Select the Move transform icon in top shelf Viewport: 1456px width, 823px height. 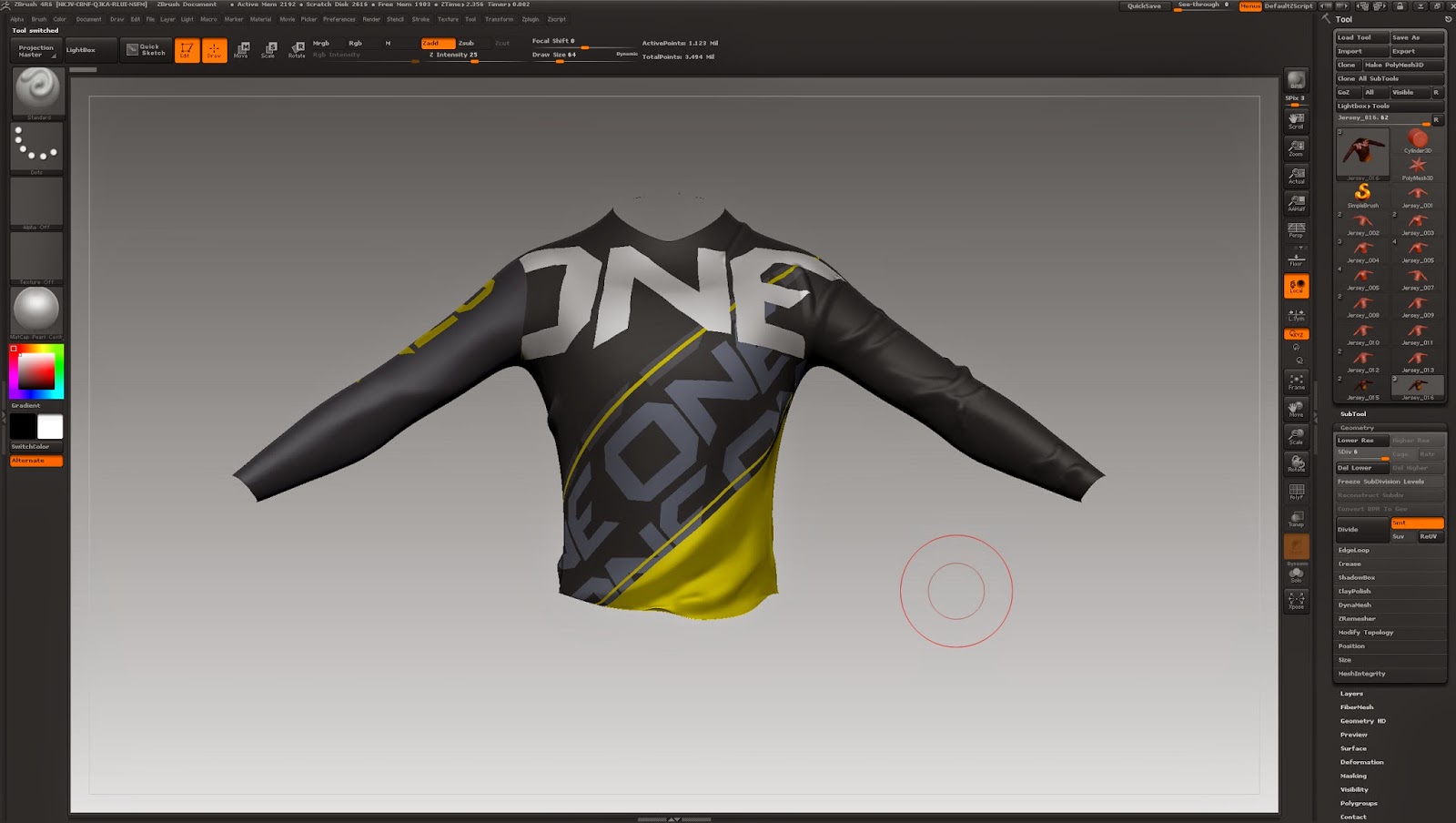tap(241, 50)
